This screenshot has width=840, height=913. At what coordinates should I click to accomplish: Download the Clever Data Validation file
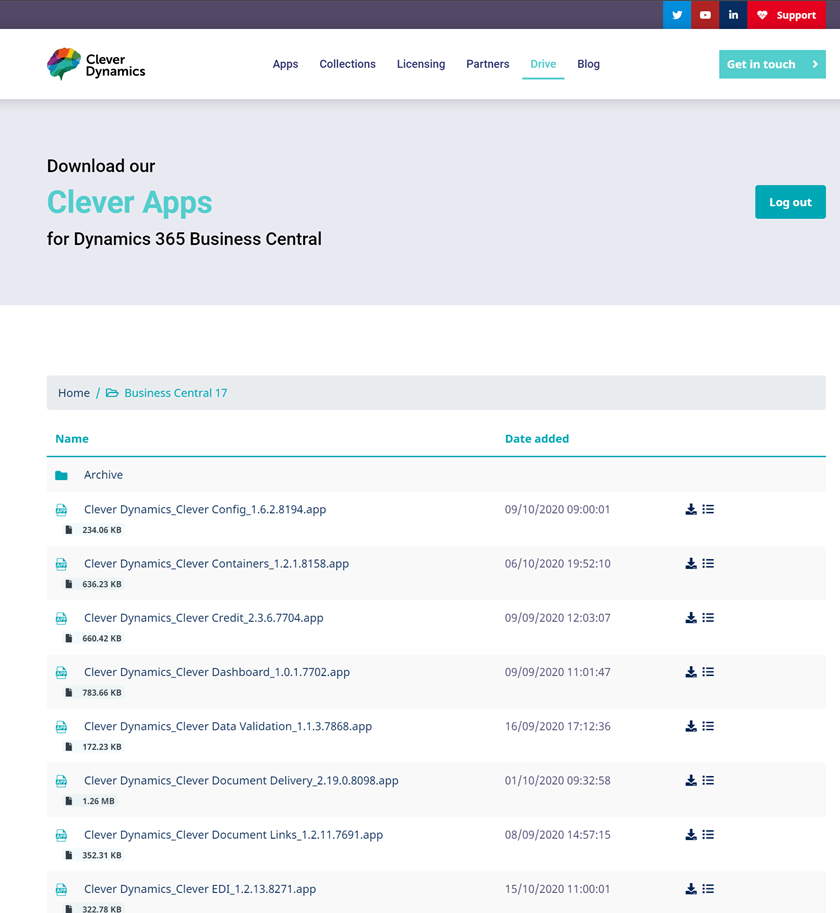(x=691, y=726)
